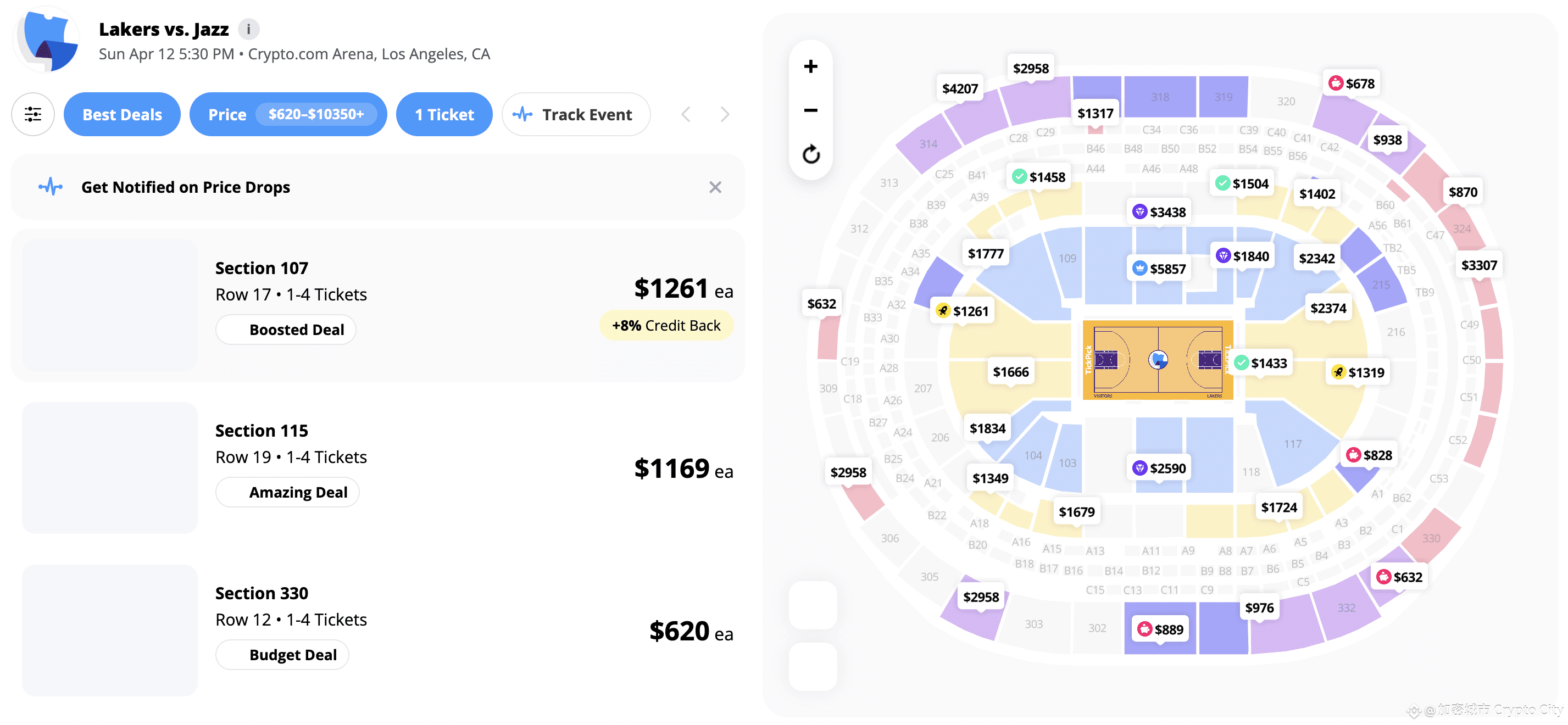Click the right arrow to scroll filters
The height and width of the screenshot is (725, 1568).
724,114
